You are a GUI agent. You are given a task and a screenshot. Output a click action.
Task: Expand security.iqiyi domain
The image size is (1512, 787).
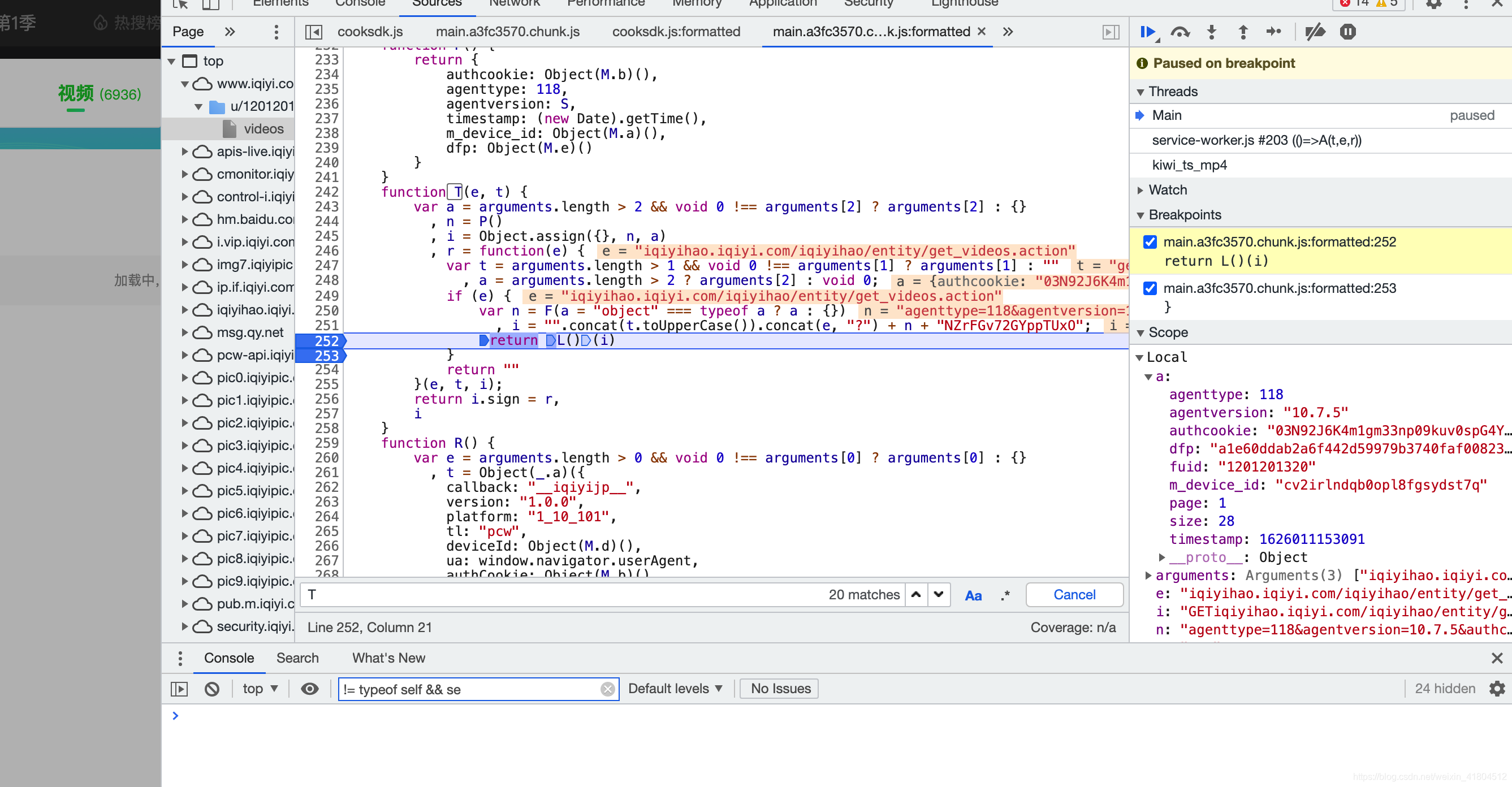(185, 626)
